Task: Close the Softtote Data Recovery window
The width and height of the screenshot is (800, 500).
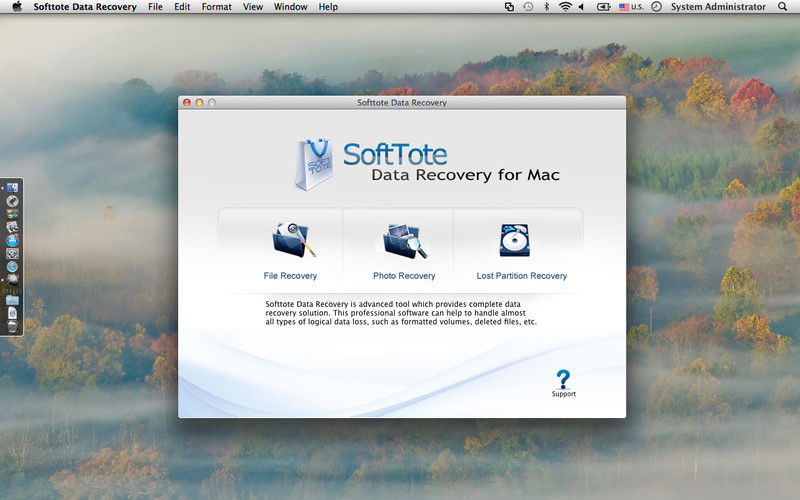Action: tap(187, 103)
